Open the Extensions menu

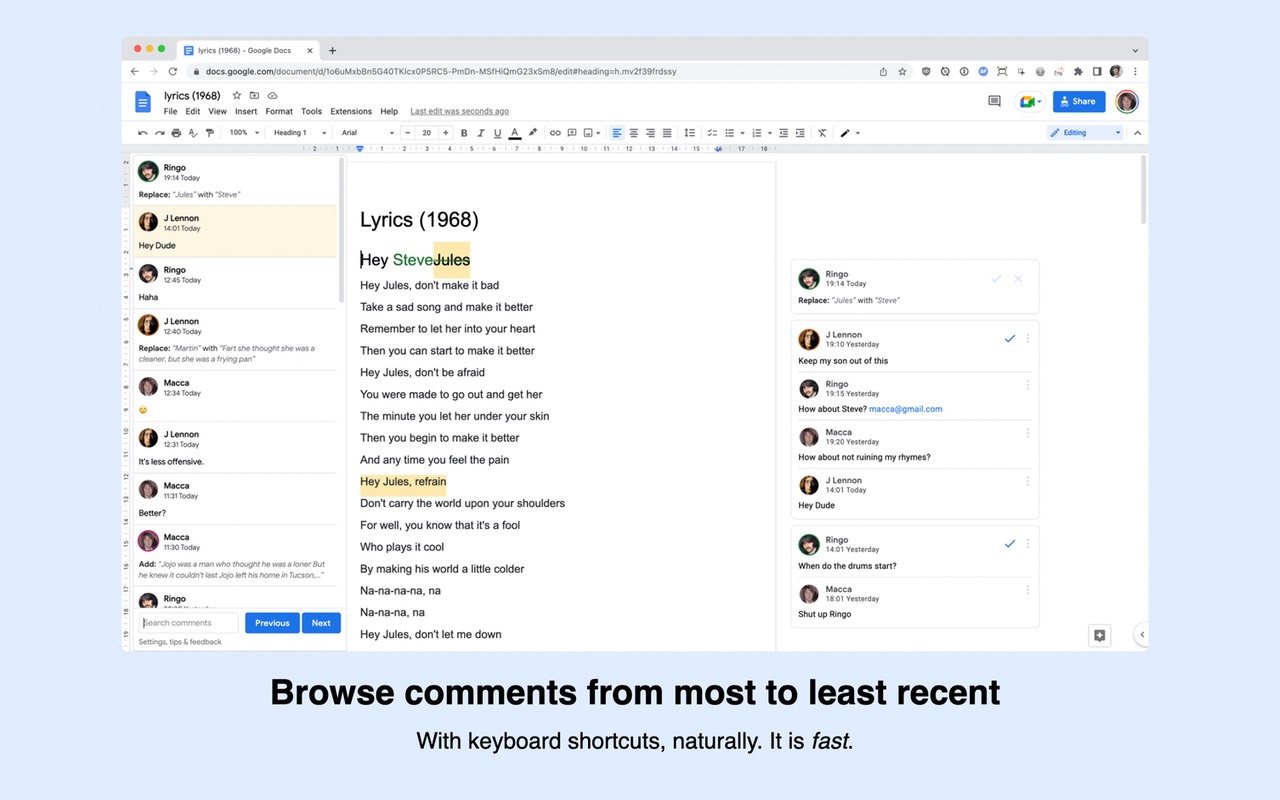(x=351, y=111)
